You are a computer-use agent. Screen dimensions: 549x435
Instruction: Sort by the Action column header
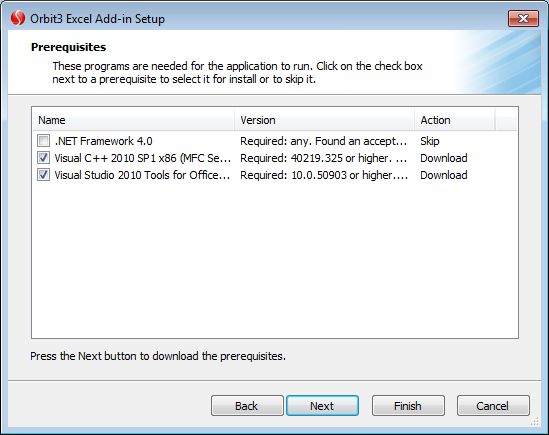click(x=455, y=120)
